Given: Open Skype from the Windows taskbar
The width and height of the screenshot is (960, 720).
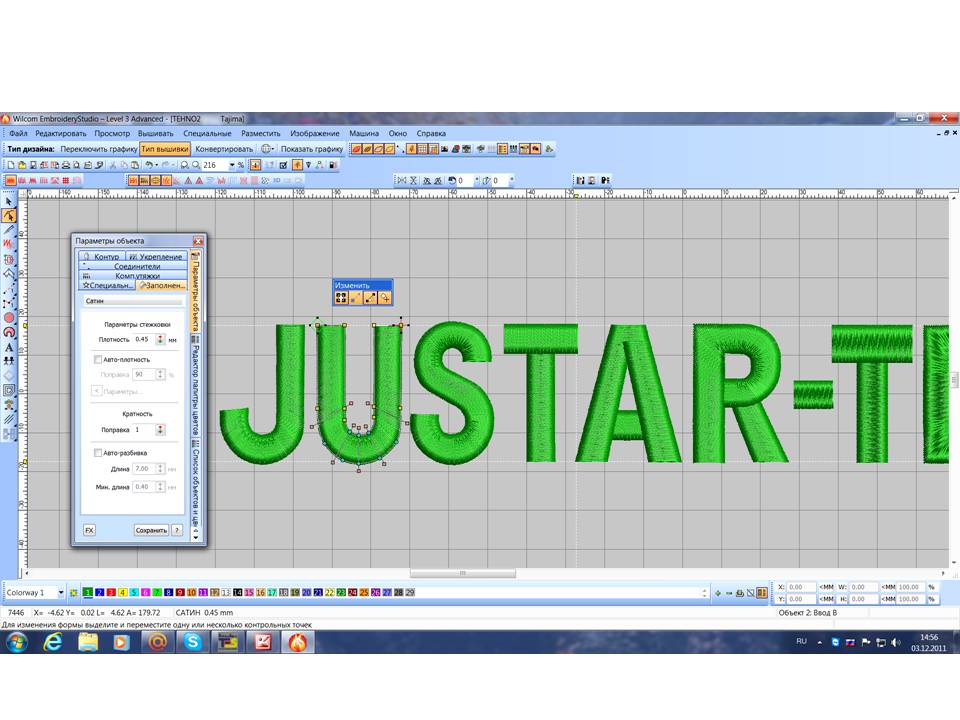Looking at the screenshot, I should click(x=192, y=642).
